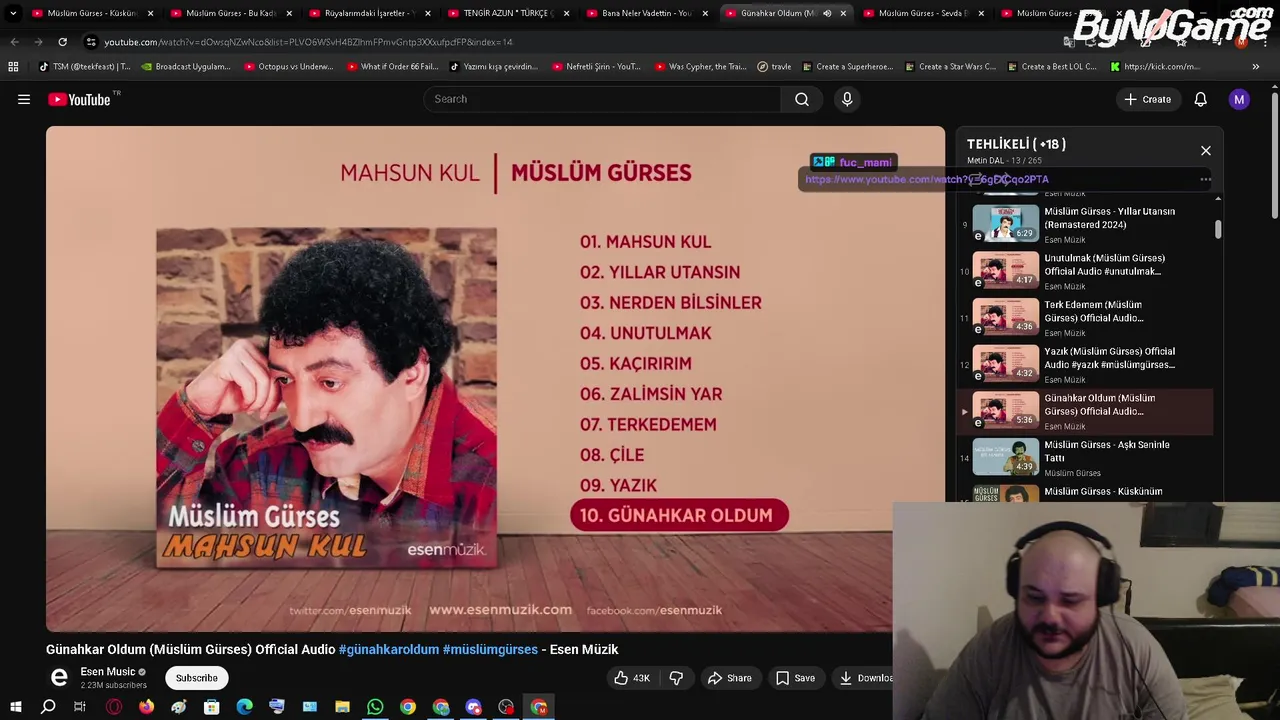
Task: Open the Create a Star Wars bookmark
Action: coord(950,67)
